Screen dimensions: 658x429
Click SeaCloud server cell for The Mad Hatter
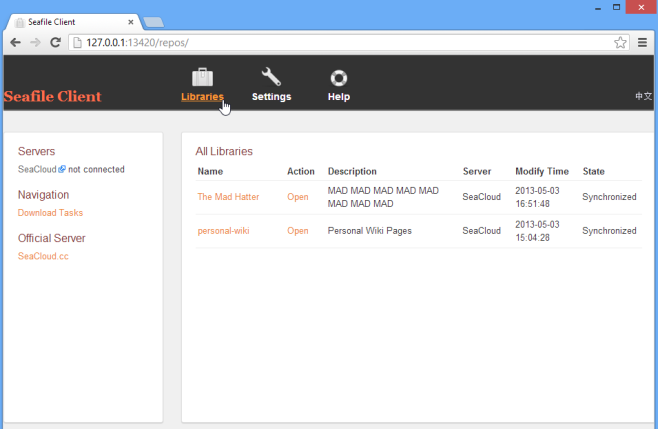point(481,197)
